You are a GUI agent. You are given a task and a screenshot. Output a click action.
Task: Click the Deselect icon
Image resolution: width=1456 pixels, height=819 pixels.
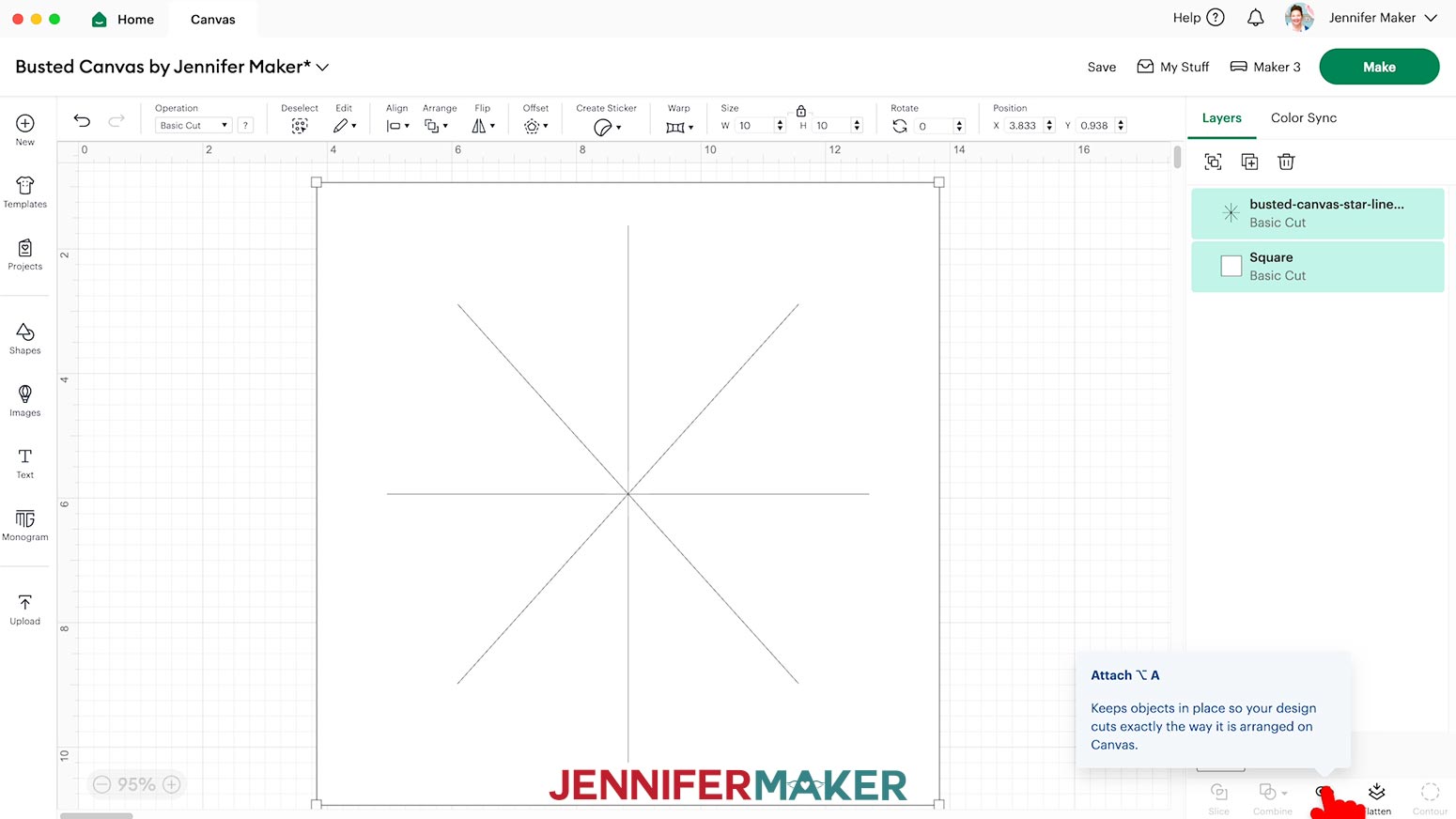[x=300, y=126]
